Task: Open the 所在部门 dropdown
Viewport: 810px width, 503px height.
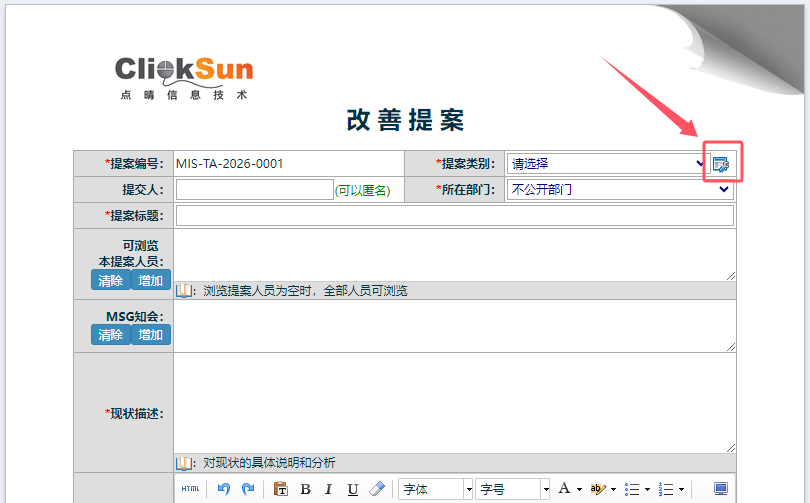Action: tap(620, 189)
